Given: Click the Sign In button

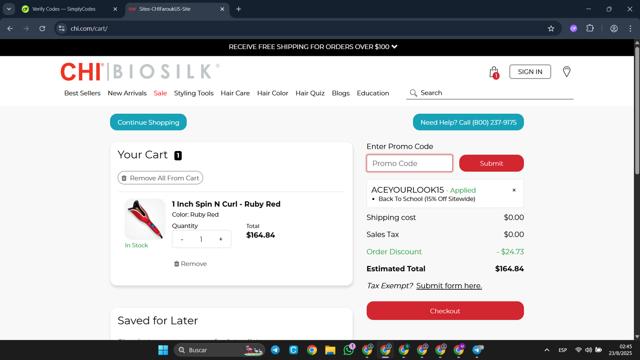Looking at the screenshot, I should point(530,72).
